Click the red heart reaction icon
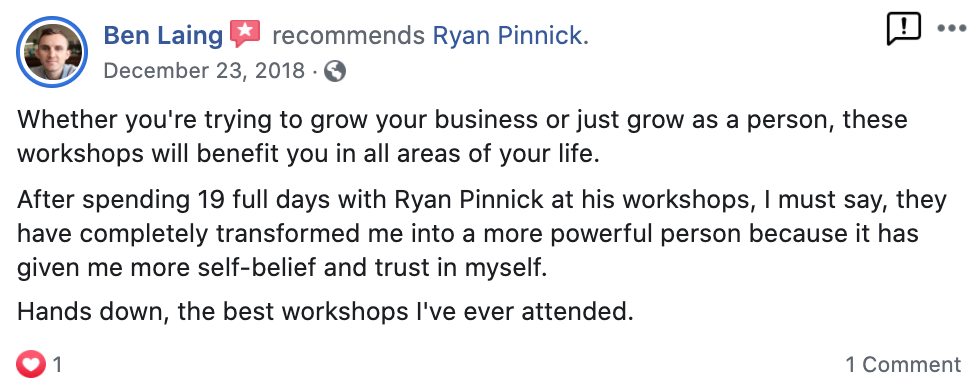The height and width of the screenshot is (380, 980). click(31, 364)
